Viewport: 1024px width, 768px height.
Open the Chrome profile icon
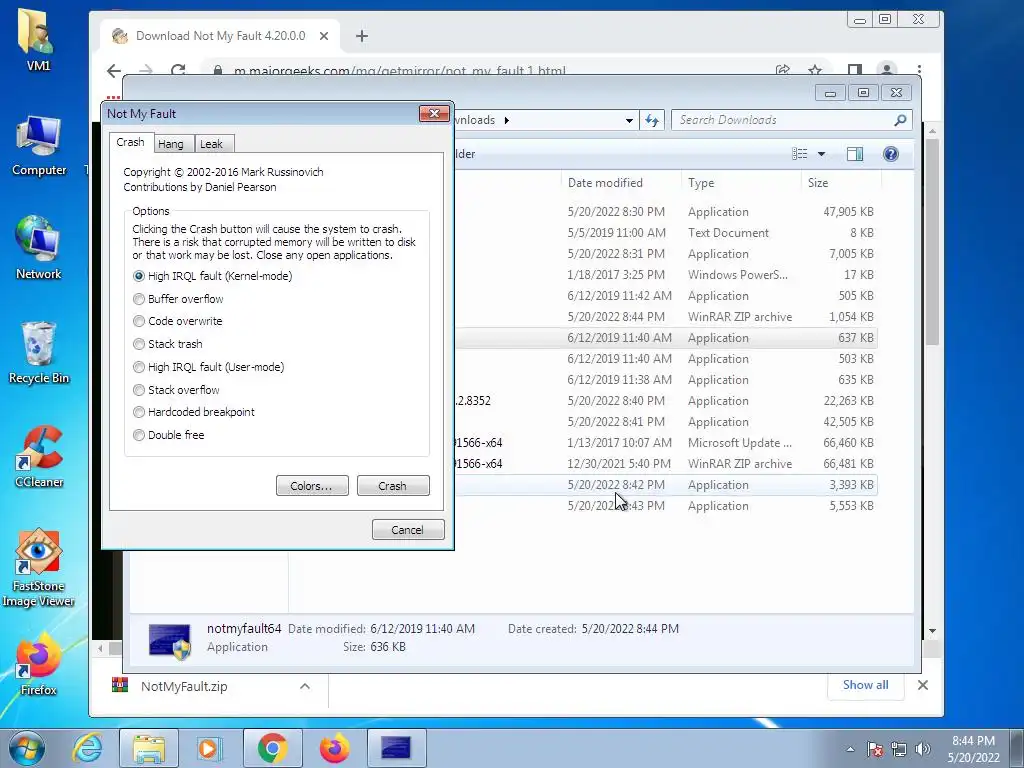887,70
